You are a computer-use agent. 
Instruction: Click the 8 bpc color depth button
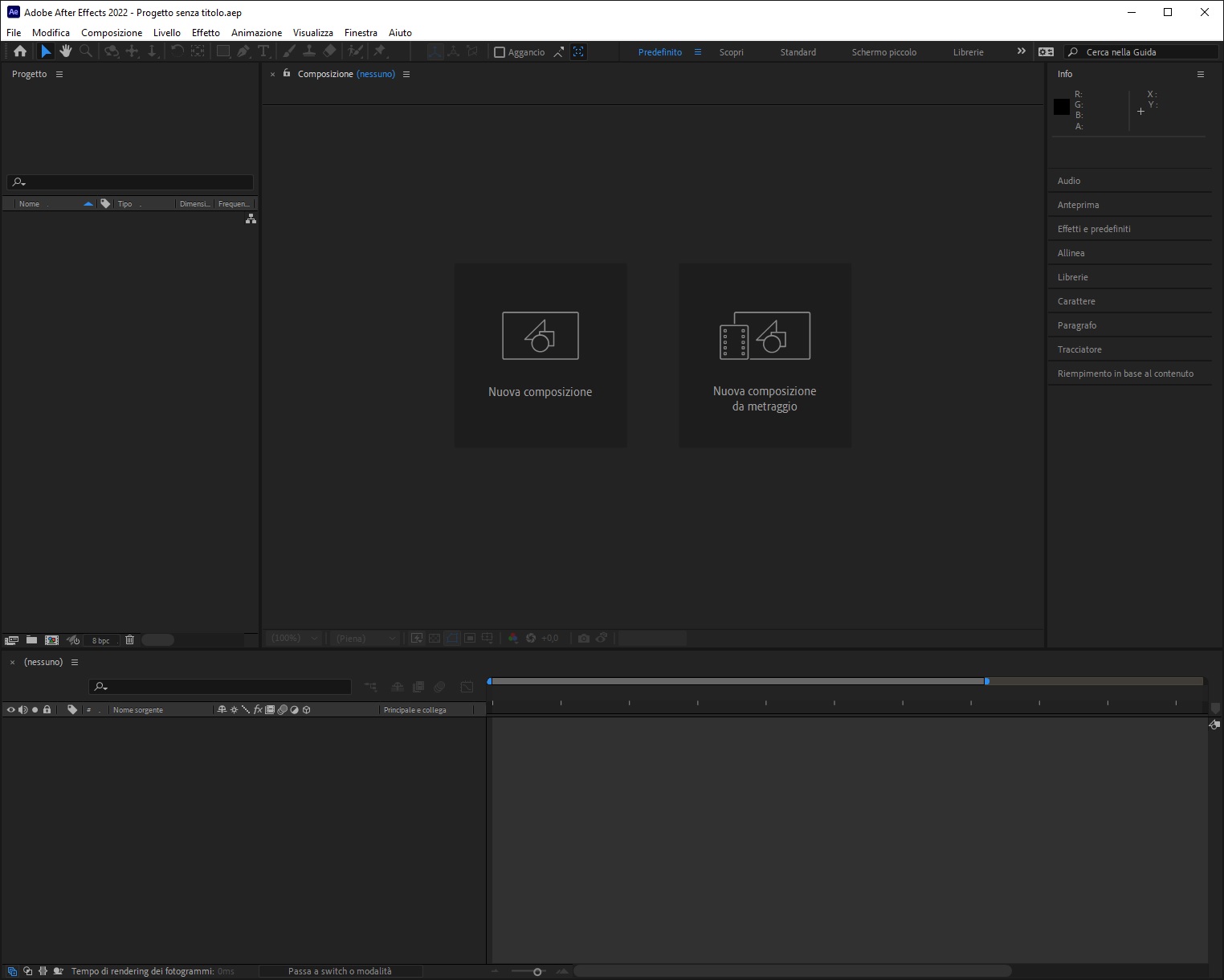(101, 640)
